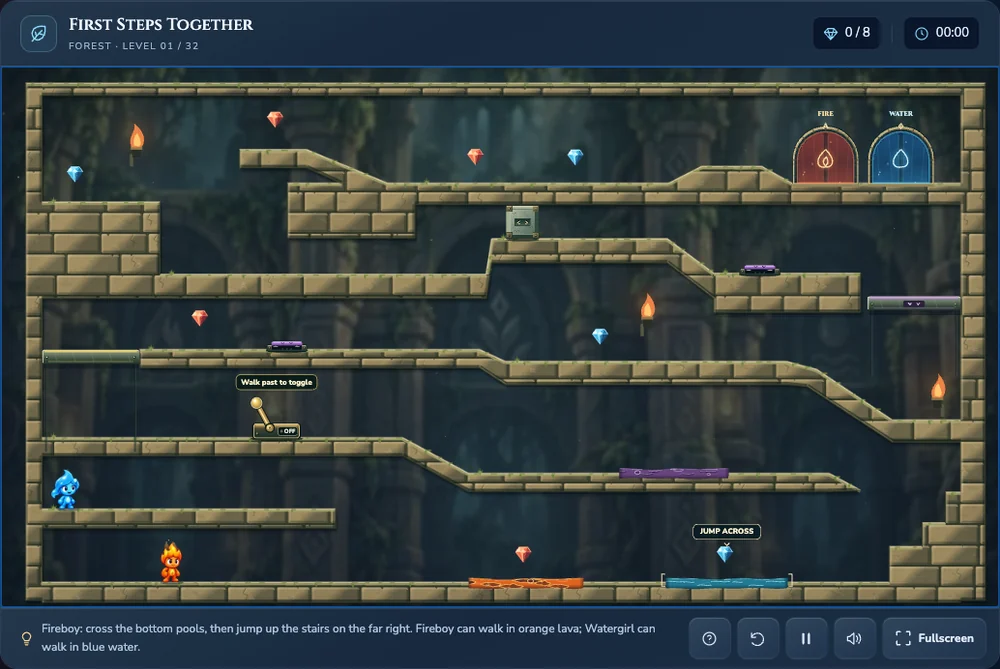Click the Fireboy hint text at bottom
The height and width of the screenshot is (669, 1000).
(348, 638)
